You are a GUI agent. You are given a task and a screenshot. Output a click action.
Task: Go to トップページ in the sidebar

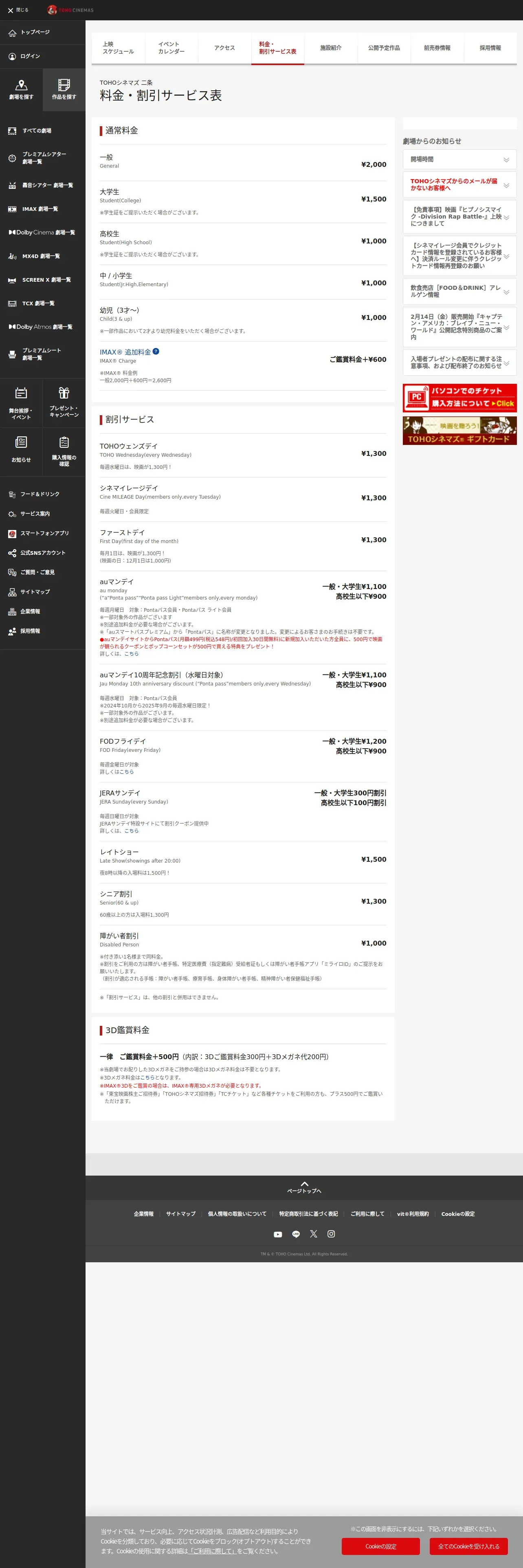coord(43,32)
